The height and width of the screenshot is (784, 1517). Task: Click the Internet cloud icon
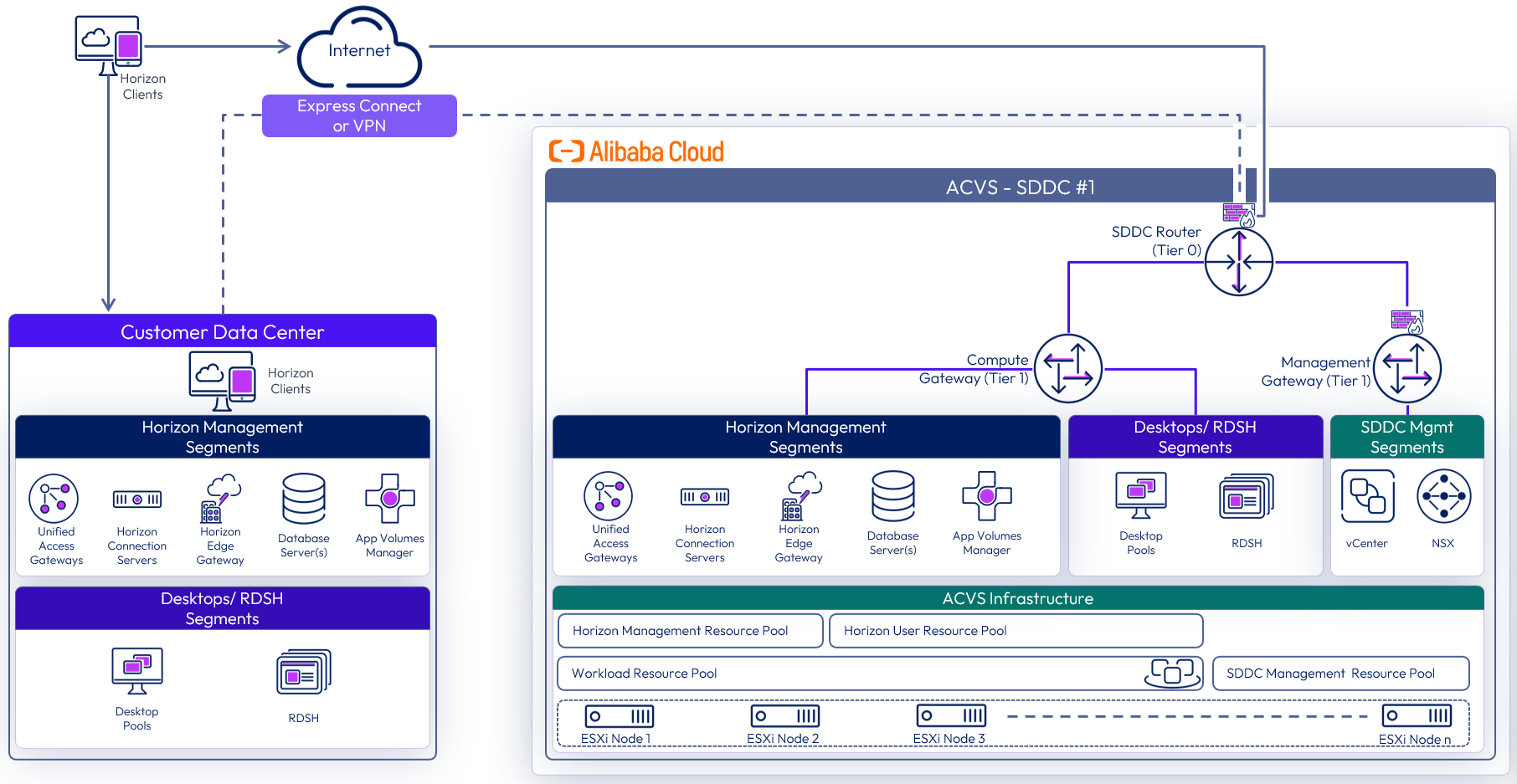(x=359, y=49)
